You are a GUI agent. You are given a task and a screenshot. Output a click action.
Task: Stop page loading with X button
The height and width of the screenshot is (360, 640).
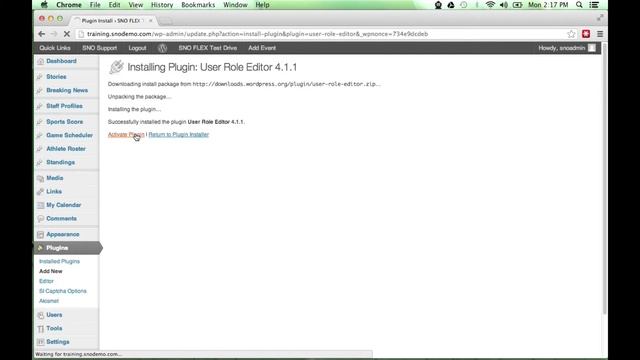click(67, 34)
